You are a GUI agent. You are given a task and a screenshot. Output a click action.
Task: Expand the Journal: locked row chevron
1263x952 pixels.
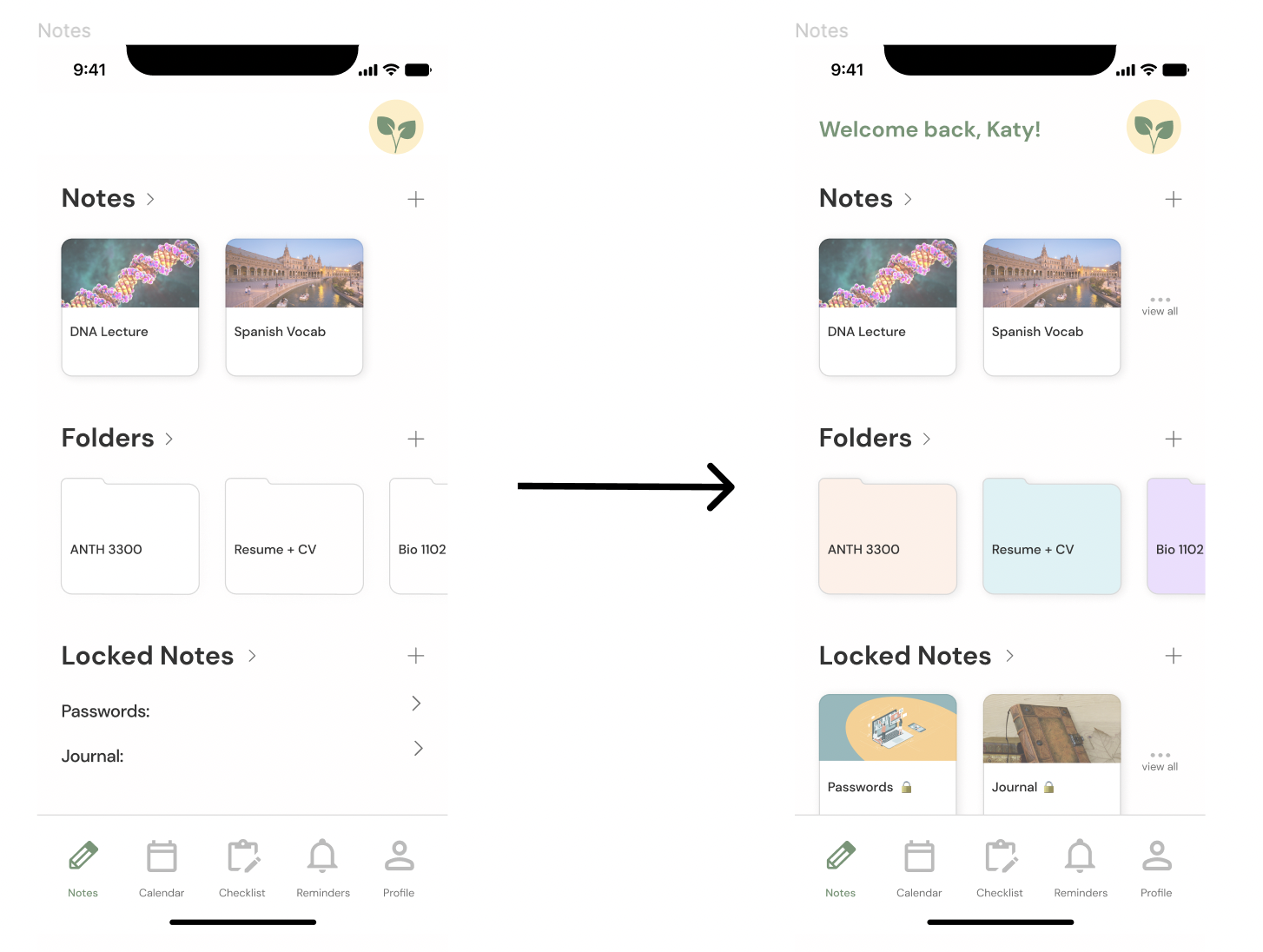click(418, 748)
